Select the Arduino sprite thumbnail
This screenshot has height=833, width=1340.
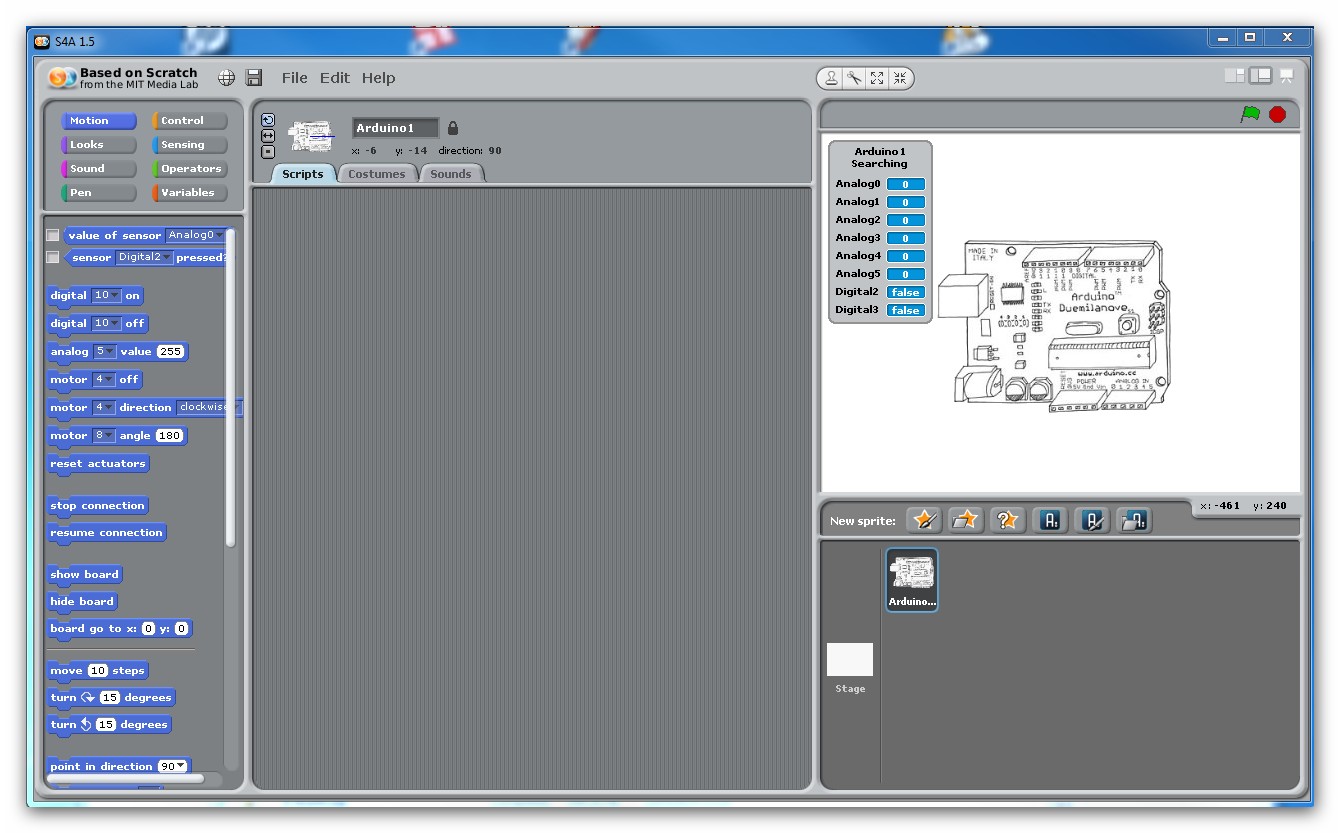[x=911, y=580]
